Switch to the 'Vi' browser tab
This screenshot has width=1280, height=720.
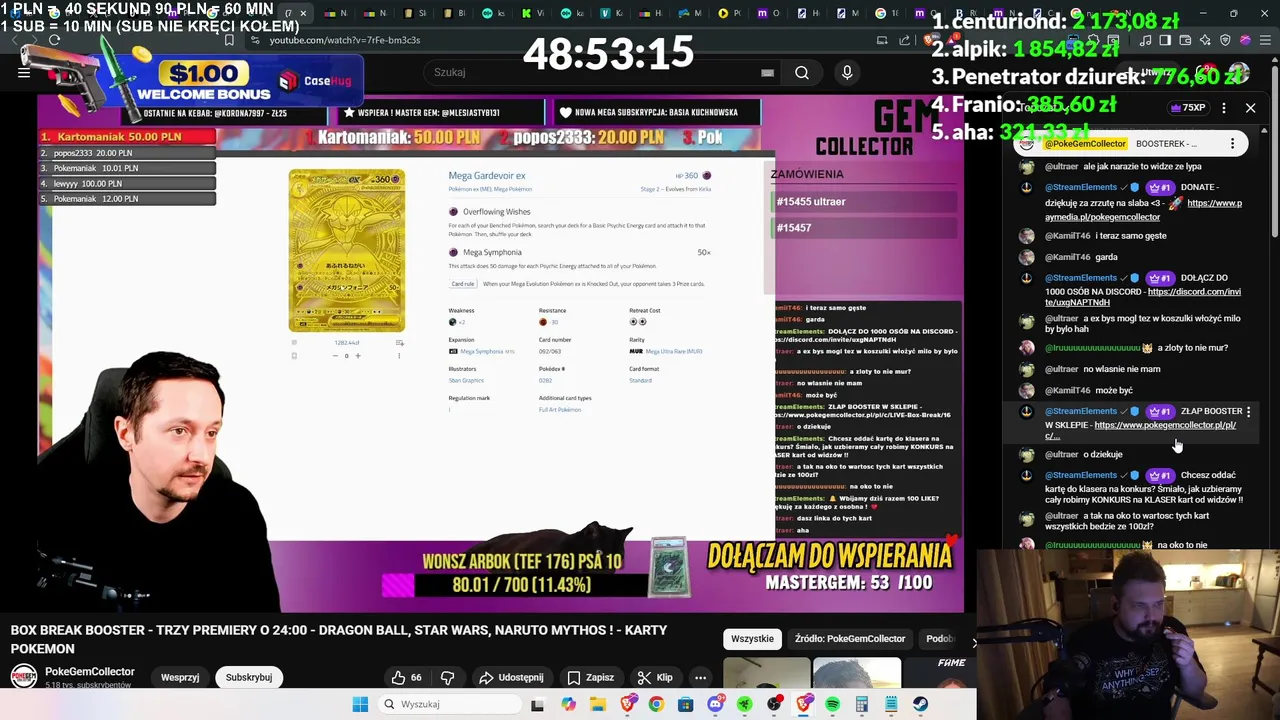tap(532, 13)
